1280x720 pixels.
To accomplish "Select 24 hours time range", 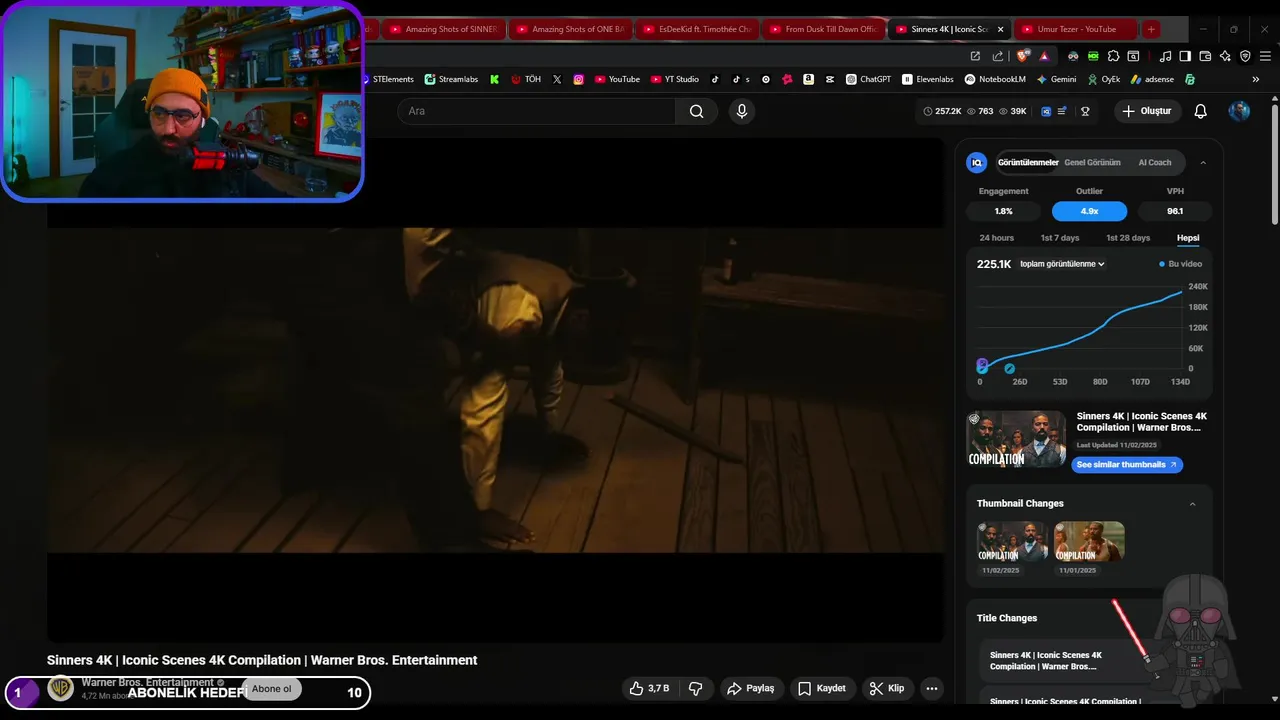I will 996,238.
